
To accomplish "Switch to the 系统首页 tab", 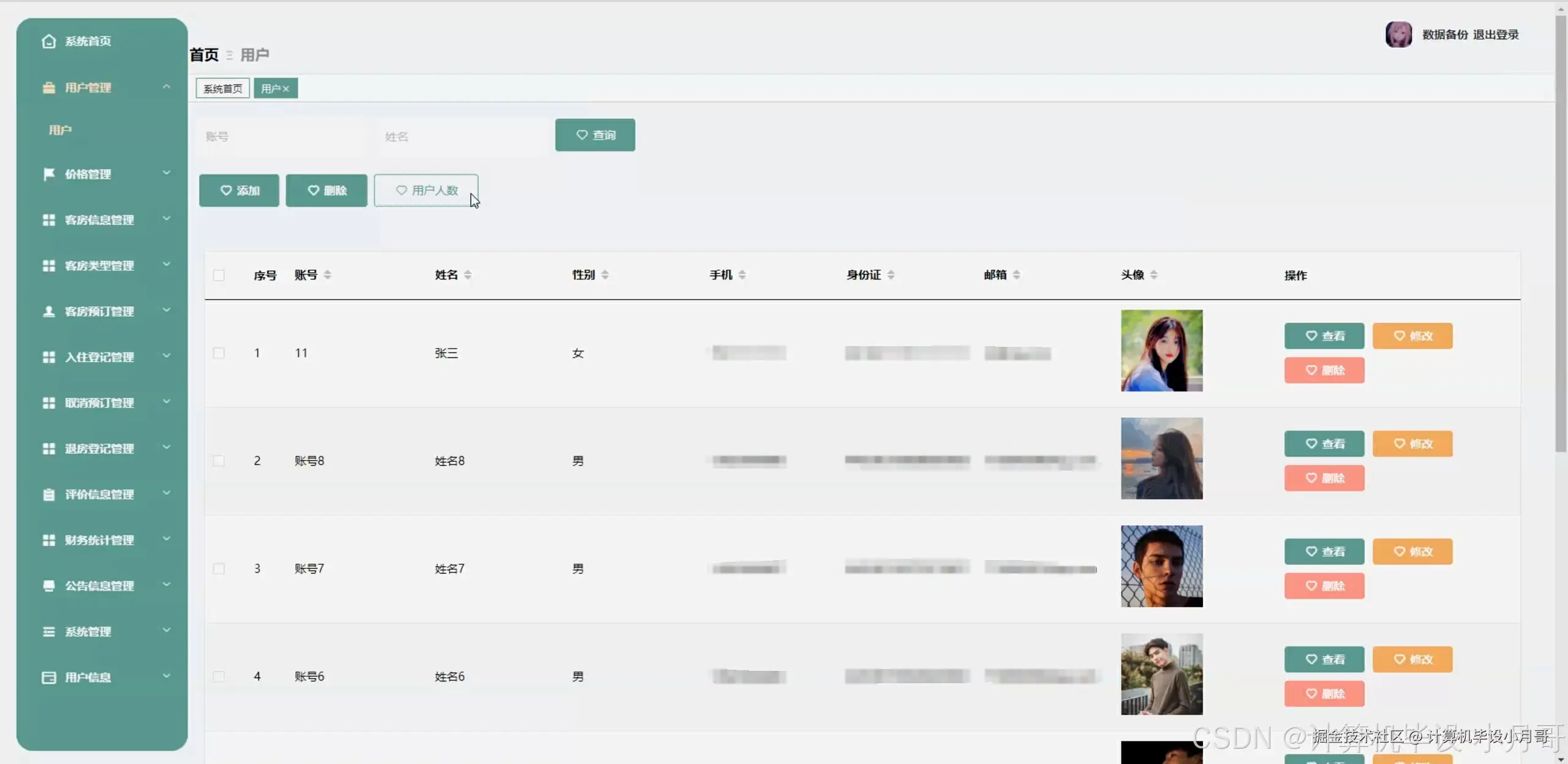I will pos(223,89).
